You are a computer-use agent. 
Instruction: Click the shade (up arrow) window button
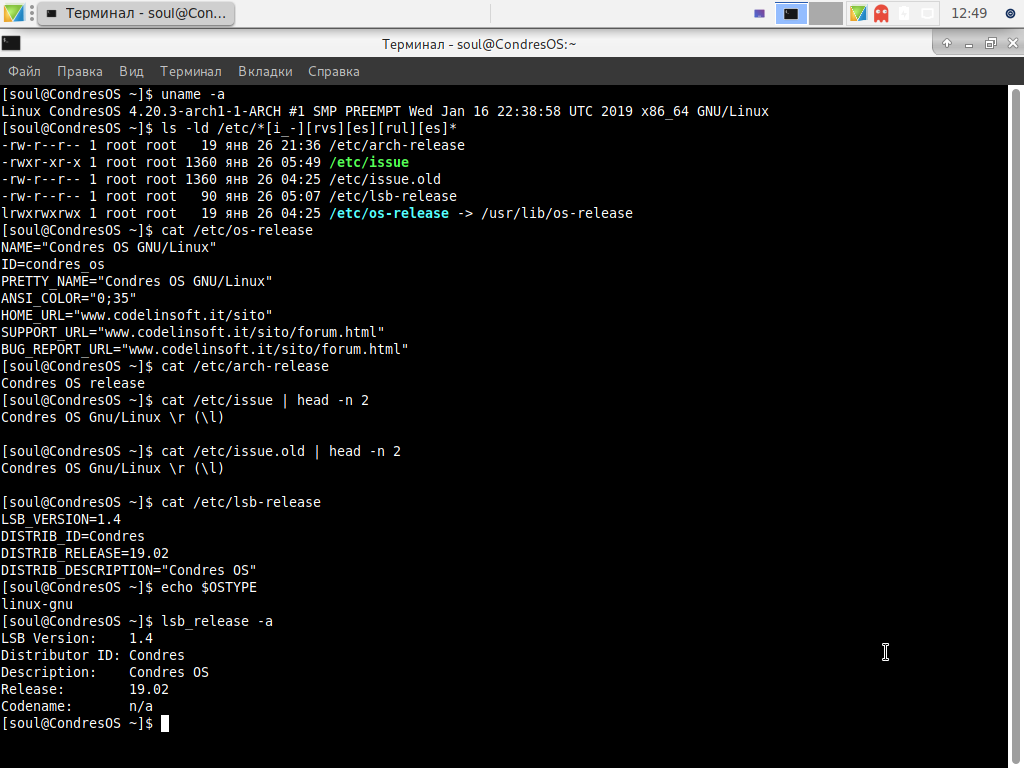click(947, 43)
